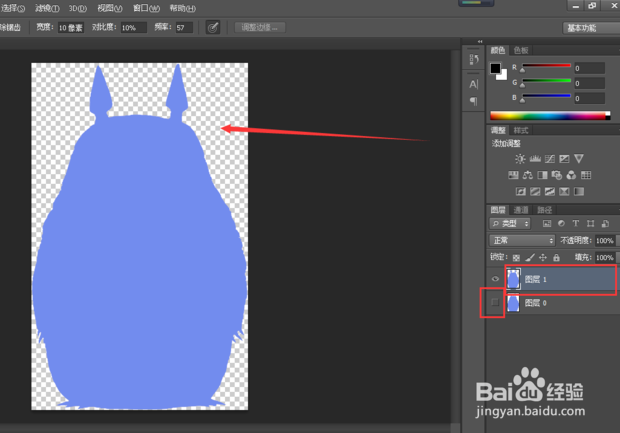Open the Character panel icon
Screen dimensions: 620x433
474,84
